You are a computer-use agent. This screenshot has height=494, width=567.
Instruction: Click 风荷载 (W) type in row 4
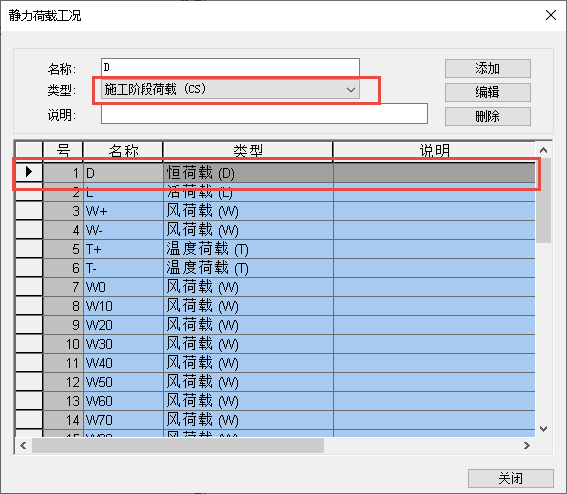[x=248, y=230]
